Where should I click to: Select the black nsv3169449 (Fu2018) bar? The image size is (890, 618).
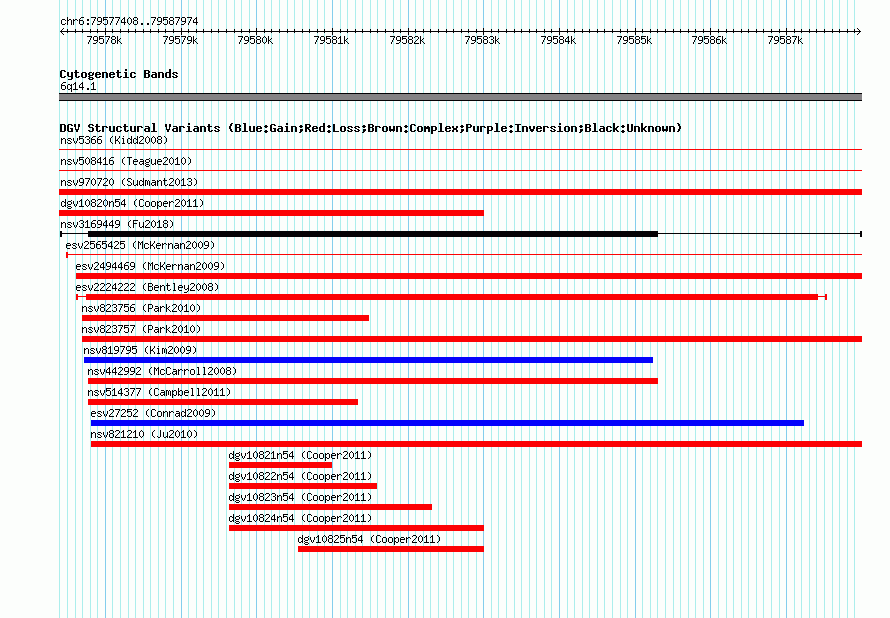(373, 234)
